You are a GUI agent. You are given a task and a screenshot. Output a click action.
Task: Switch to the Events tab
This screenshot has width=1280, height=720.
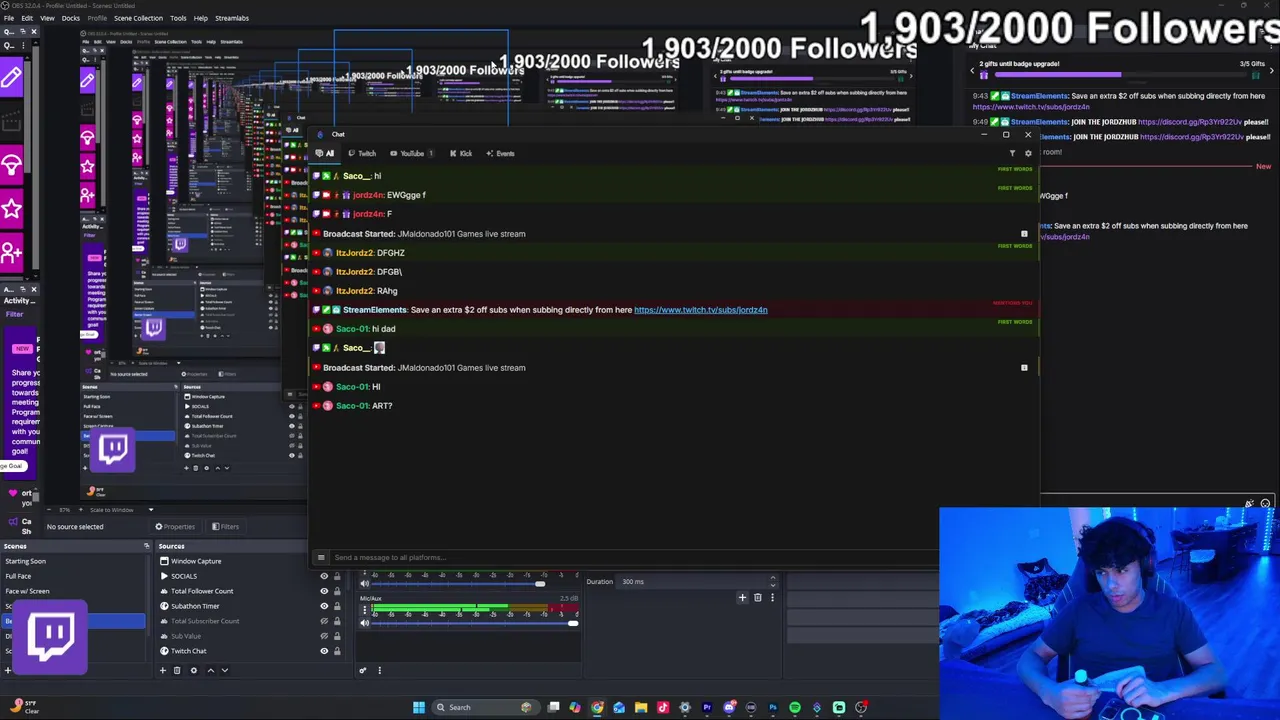500,153
